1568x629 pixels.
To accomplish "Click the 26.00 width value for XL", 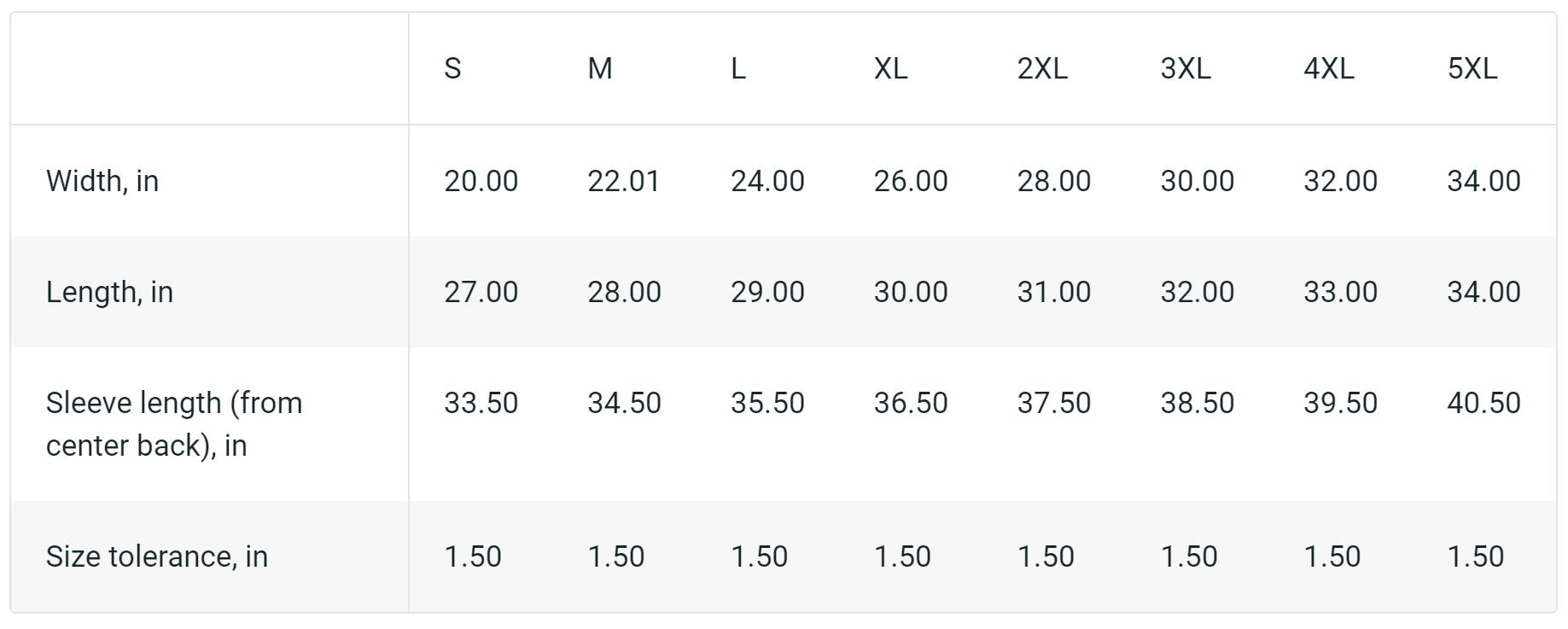I will point(910,181).
